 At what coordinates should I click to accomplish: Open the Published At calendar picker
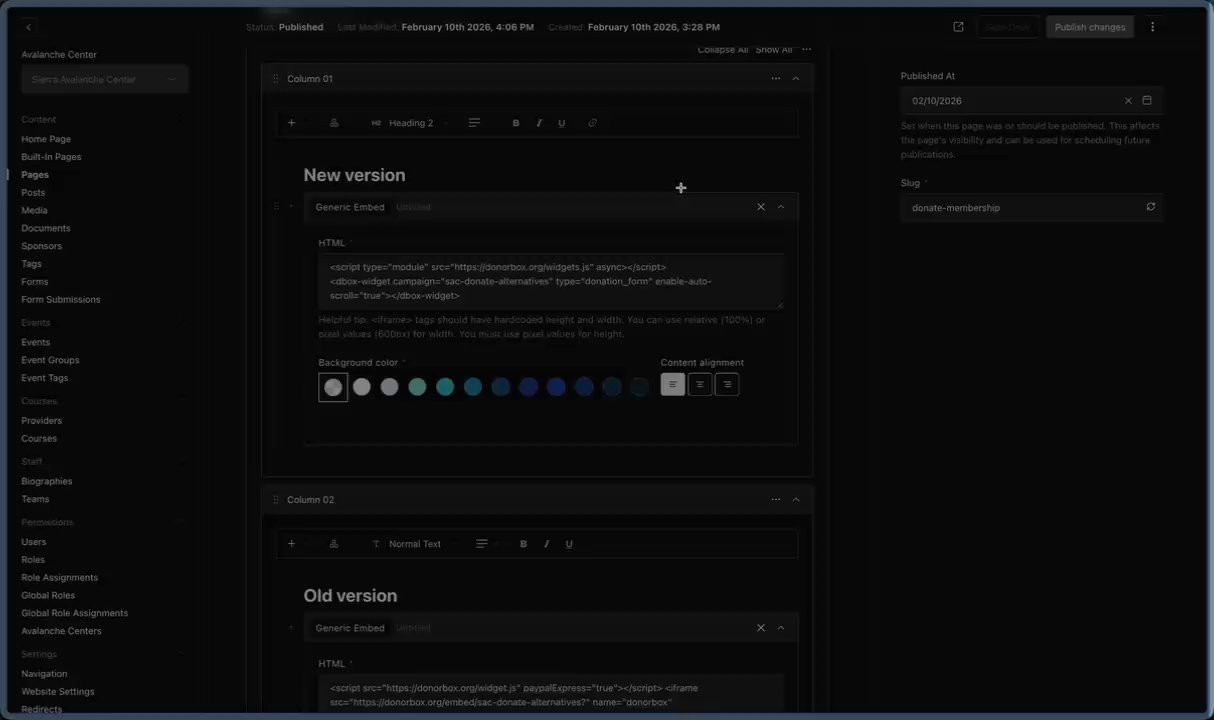click(x=1147, y=101)
